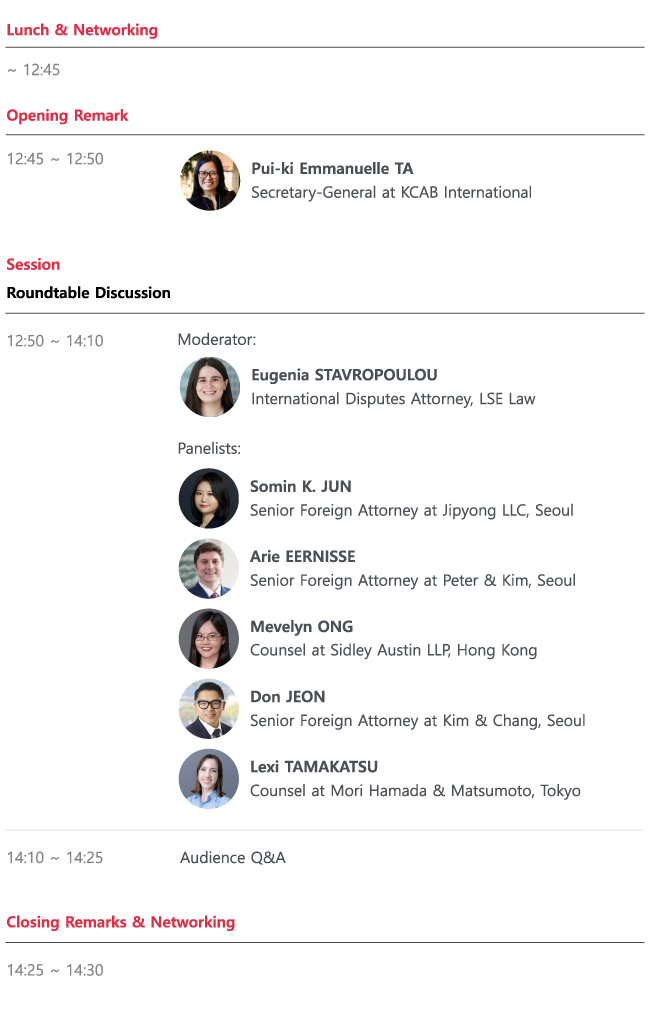Click the Mevelyn ONG name

(x=302, y=627)
